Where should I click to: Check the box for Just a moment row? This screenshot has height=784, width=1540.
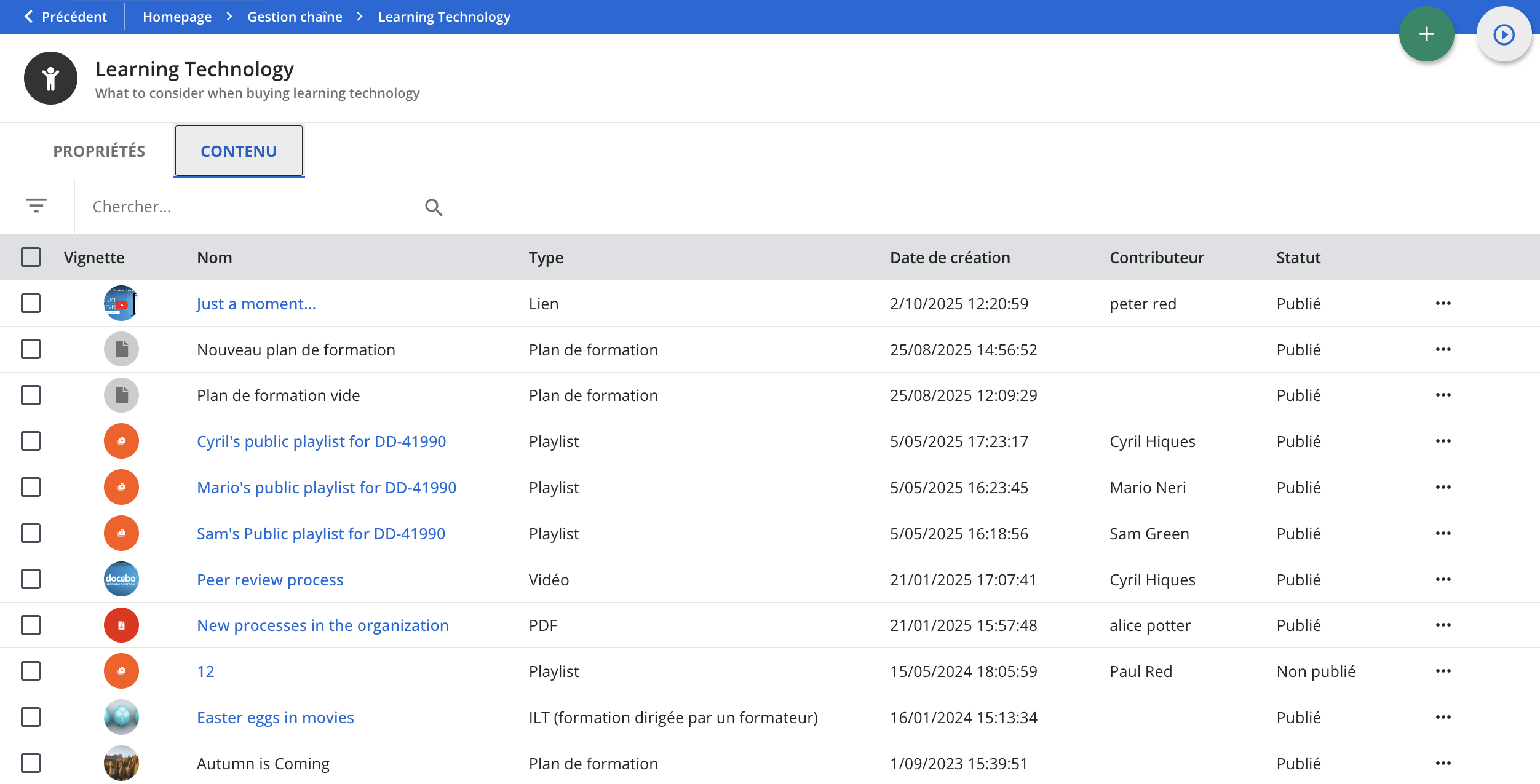31,303
